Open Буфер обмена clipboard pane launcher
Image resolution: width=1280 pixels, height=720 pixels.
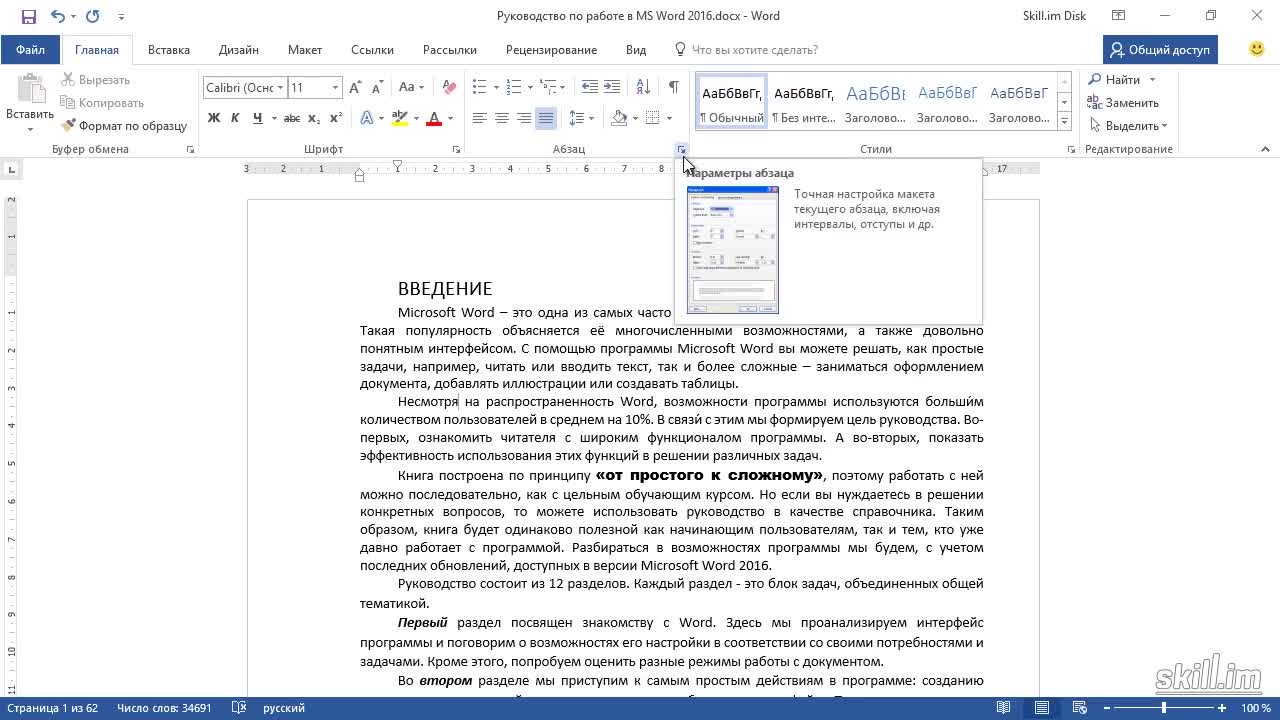point(191,150)
